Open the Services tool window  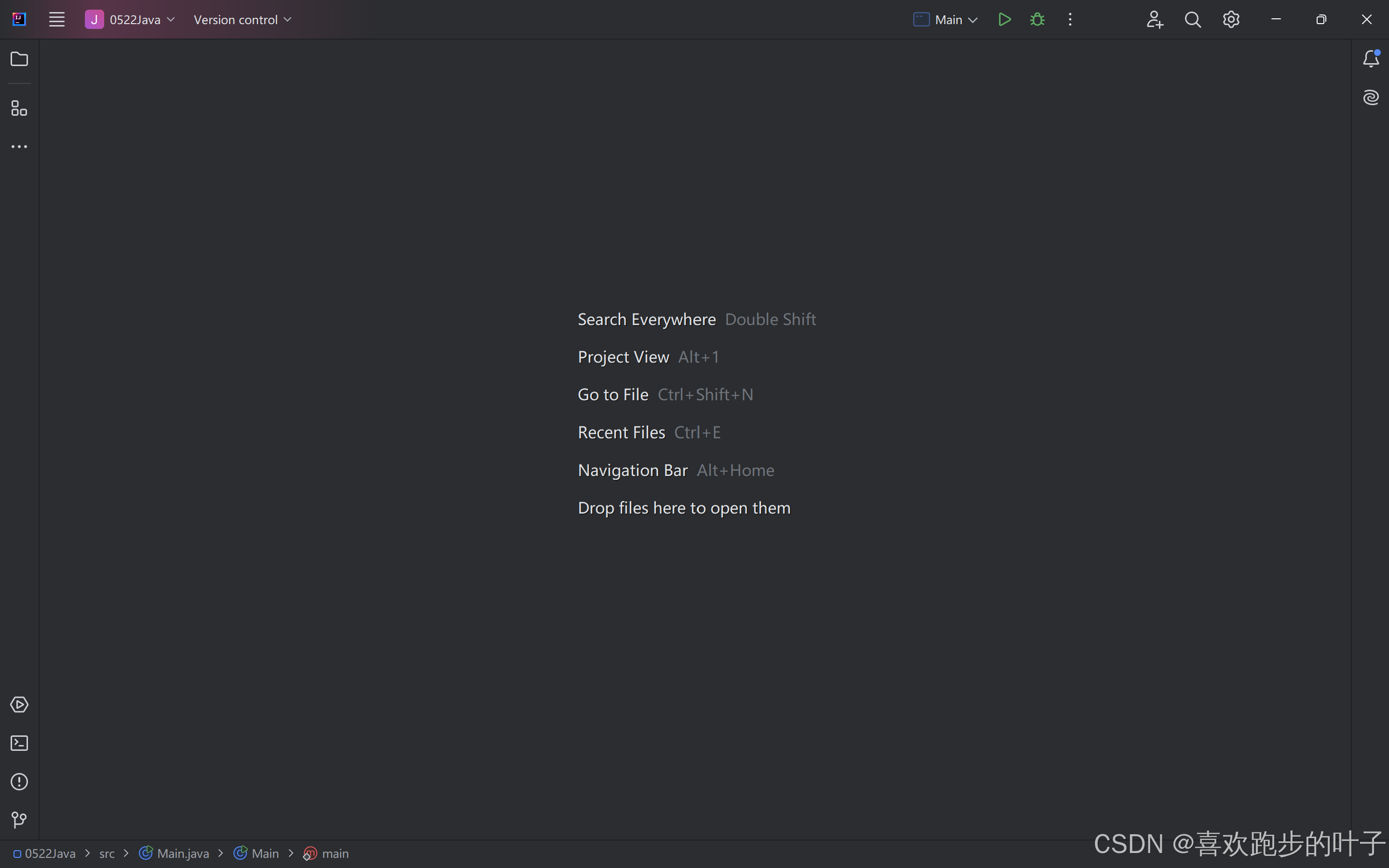point(19,705)
